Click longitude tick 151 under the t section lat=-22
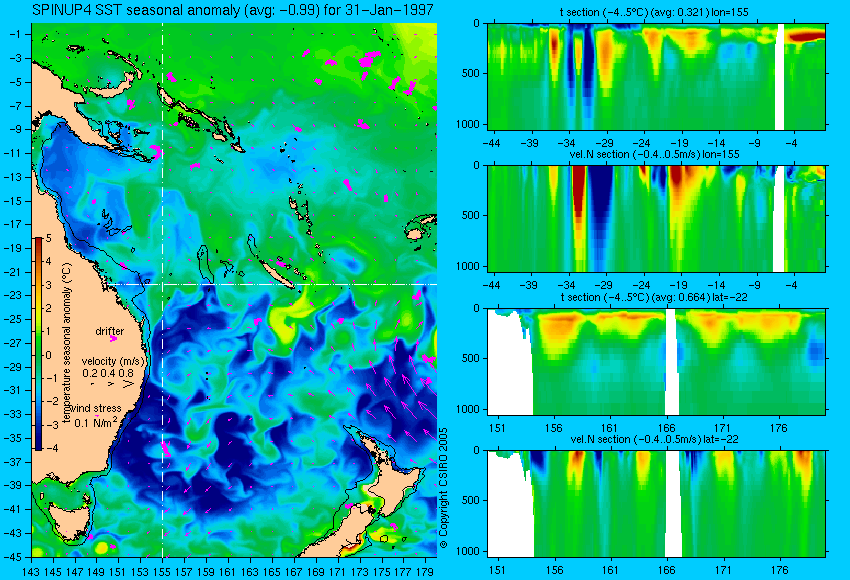Image resolution: width=850 pixels, height=580 pixels. point(497,428)
